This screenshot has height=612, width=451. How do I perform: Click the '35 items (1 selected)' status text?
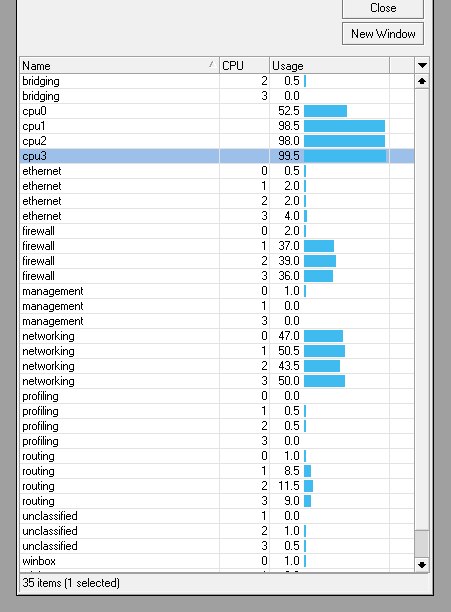[71, 583]
